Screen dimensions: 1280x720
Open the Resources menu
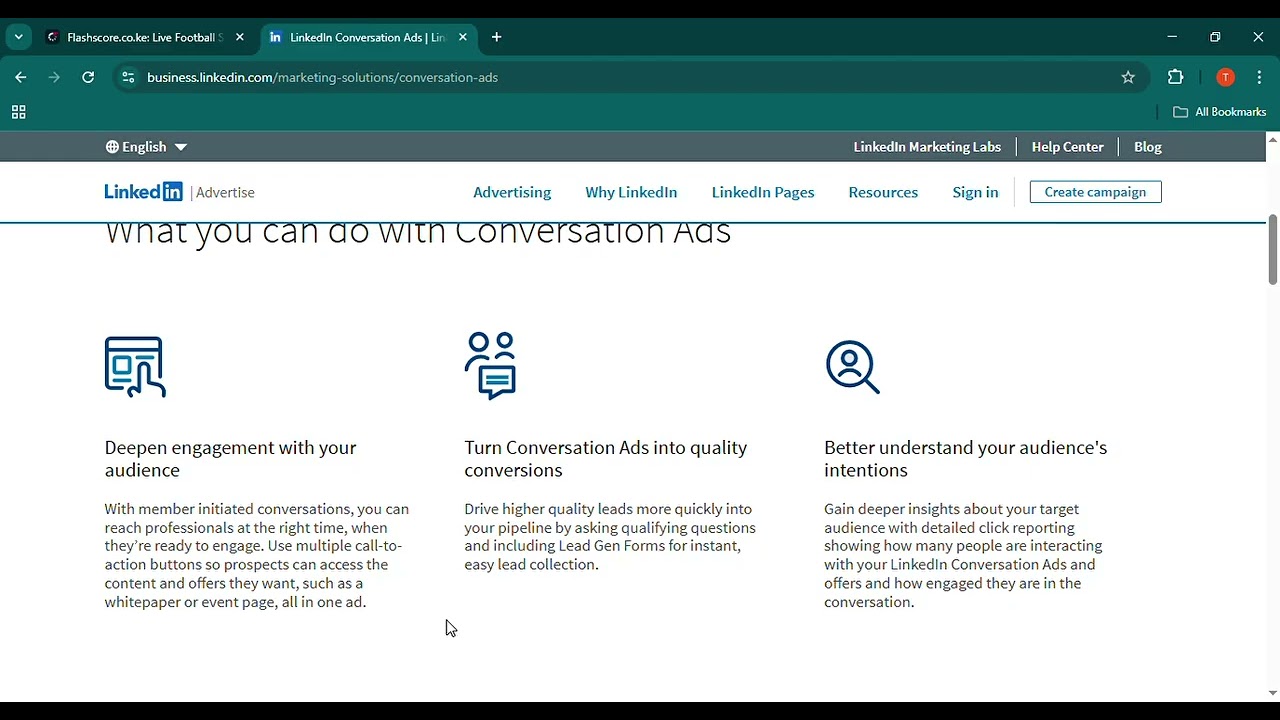[x=883, y=192]
